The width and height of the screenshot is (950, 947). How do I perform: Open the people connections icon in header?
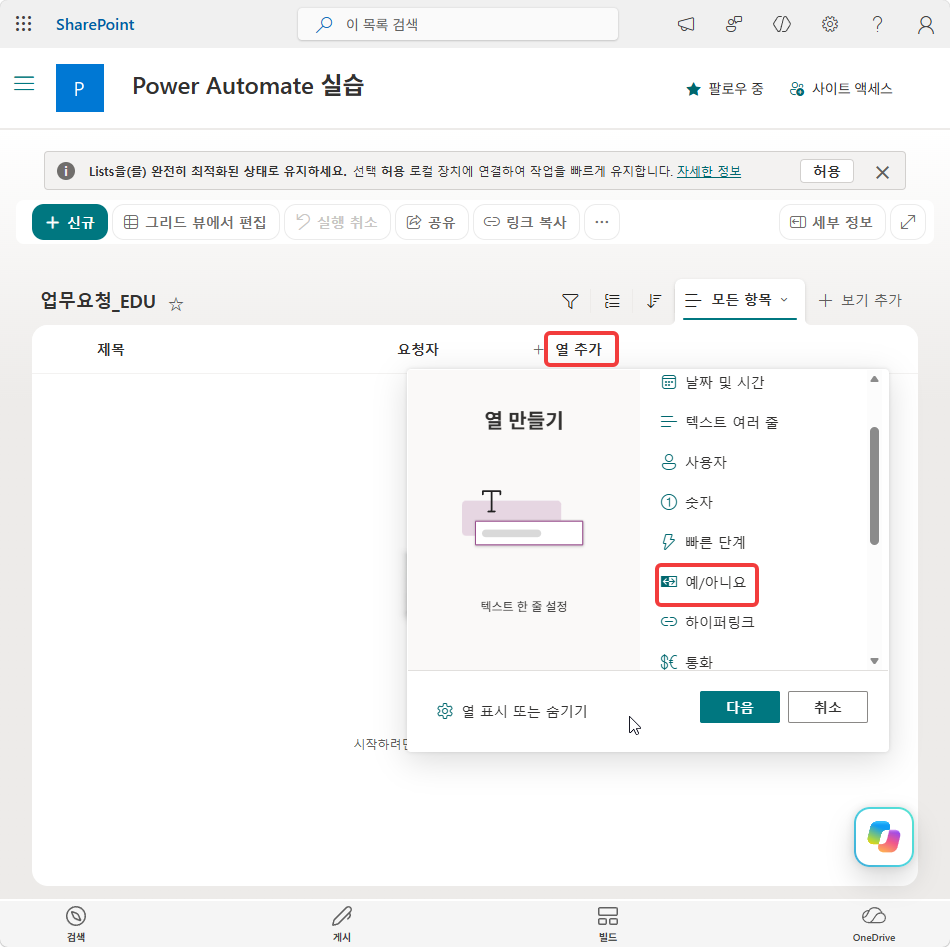(734, 24)
